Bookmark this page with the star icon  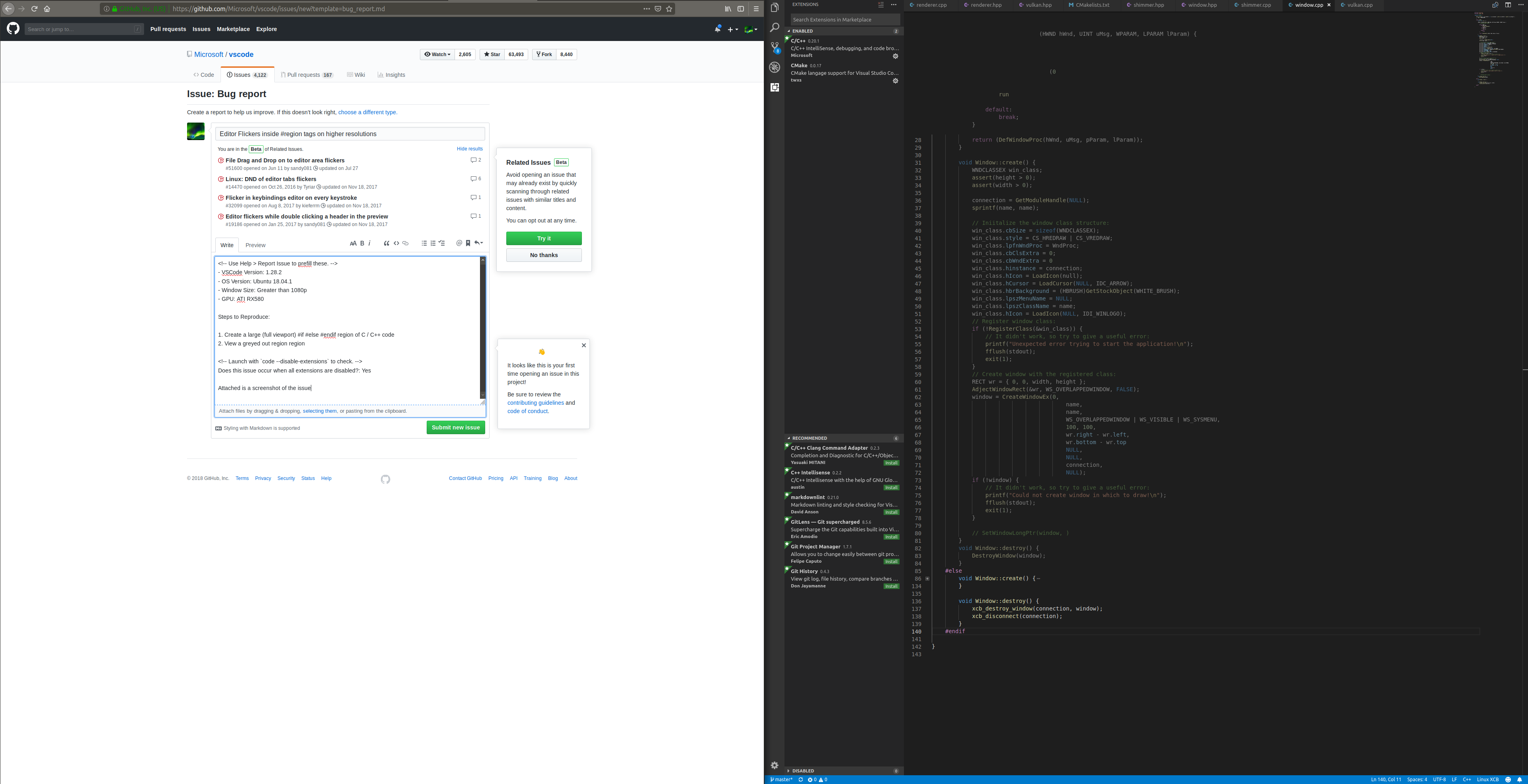[669, 9]
